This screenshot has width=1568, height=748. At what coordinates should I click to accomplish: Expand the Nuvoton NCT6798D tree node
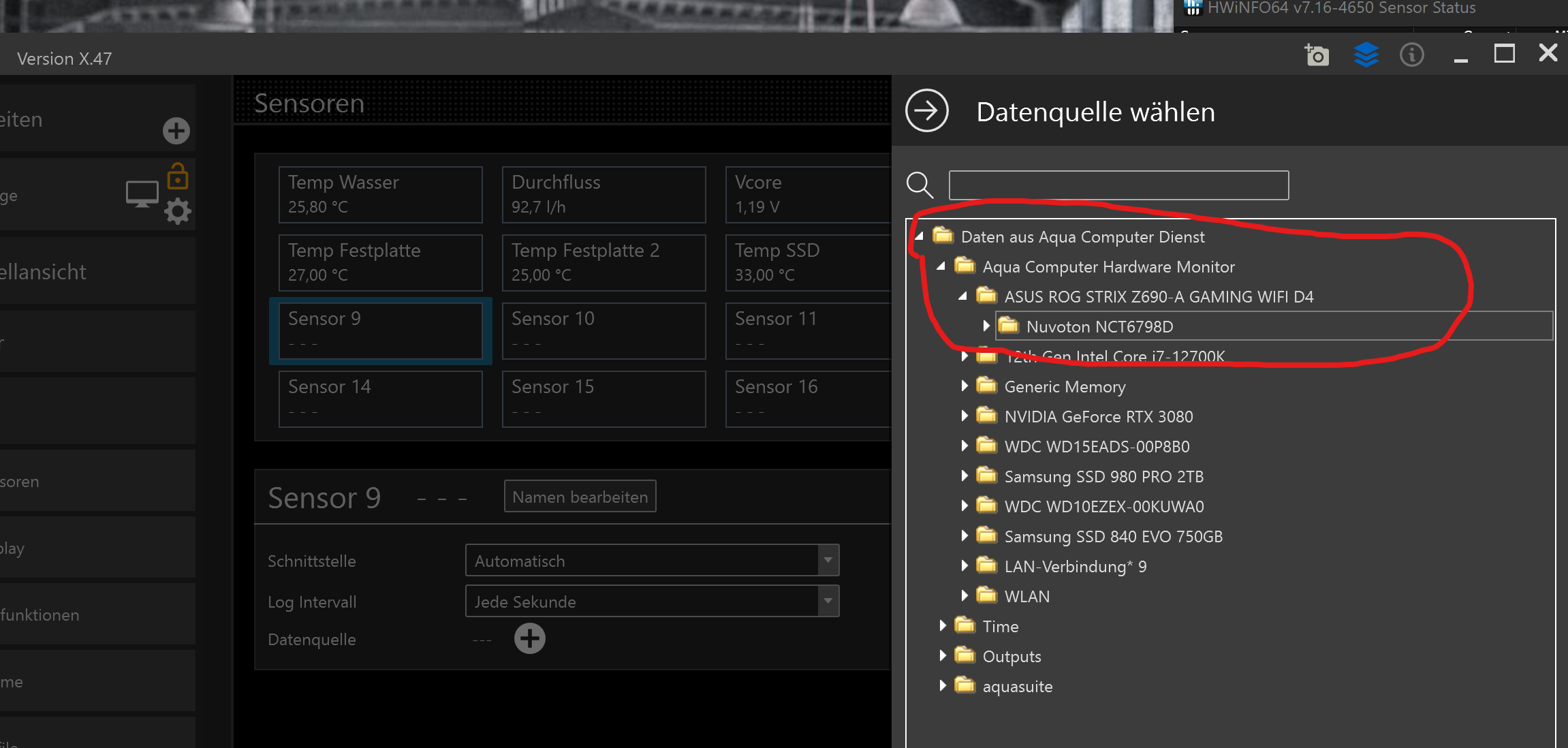(x=986, y=326)
